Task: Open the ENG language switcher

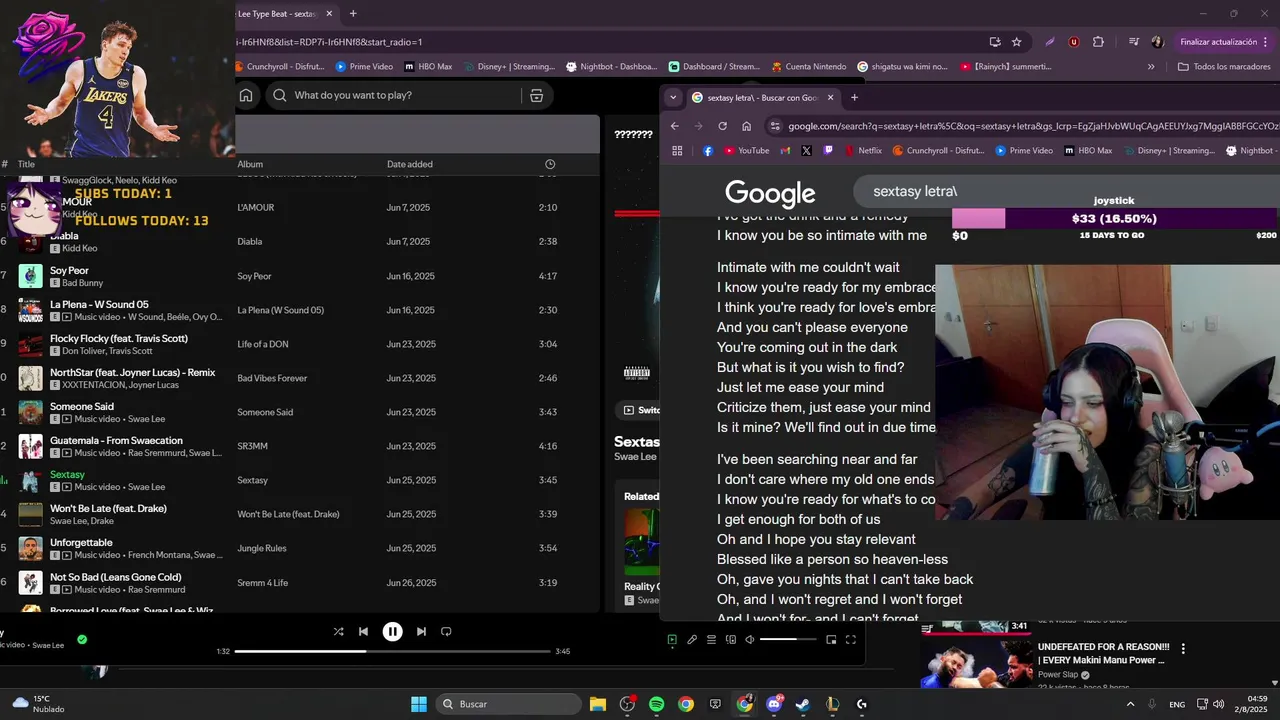Action: [1177, 704]
